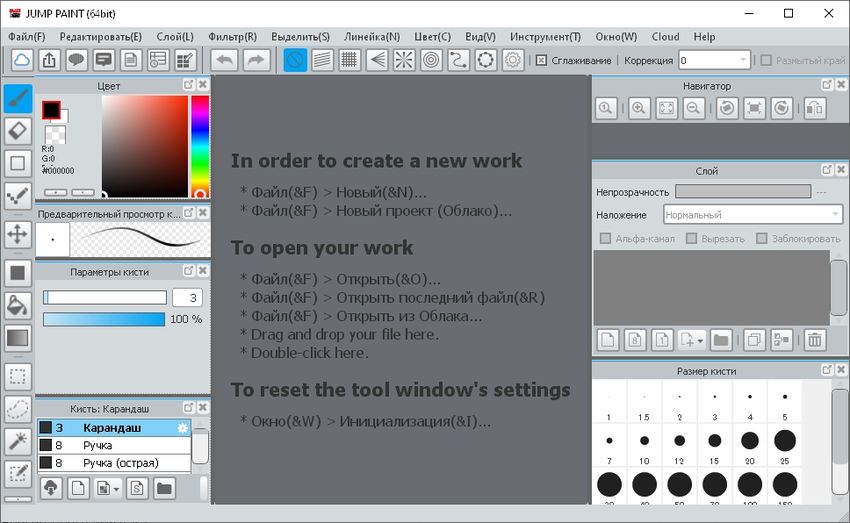Click the add layer folder icon

click(x=721, y=340)
